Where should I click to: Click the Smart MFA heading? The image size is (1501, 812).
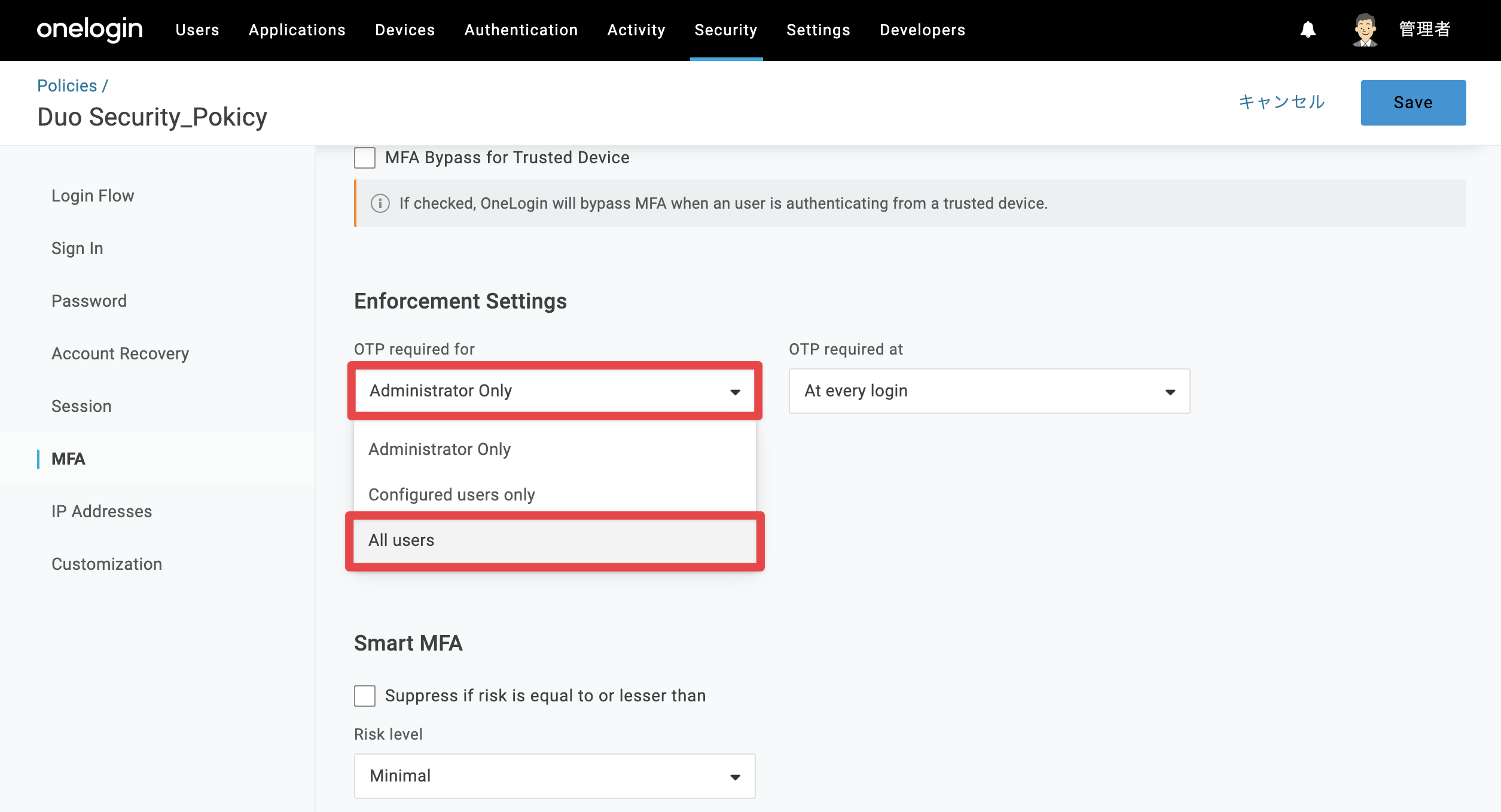(x=408, y=643)
